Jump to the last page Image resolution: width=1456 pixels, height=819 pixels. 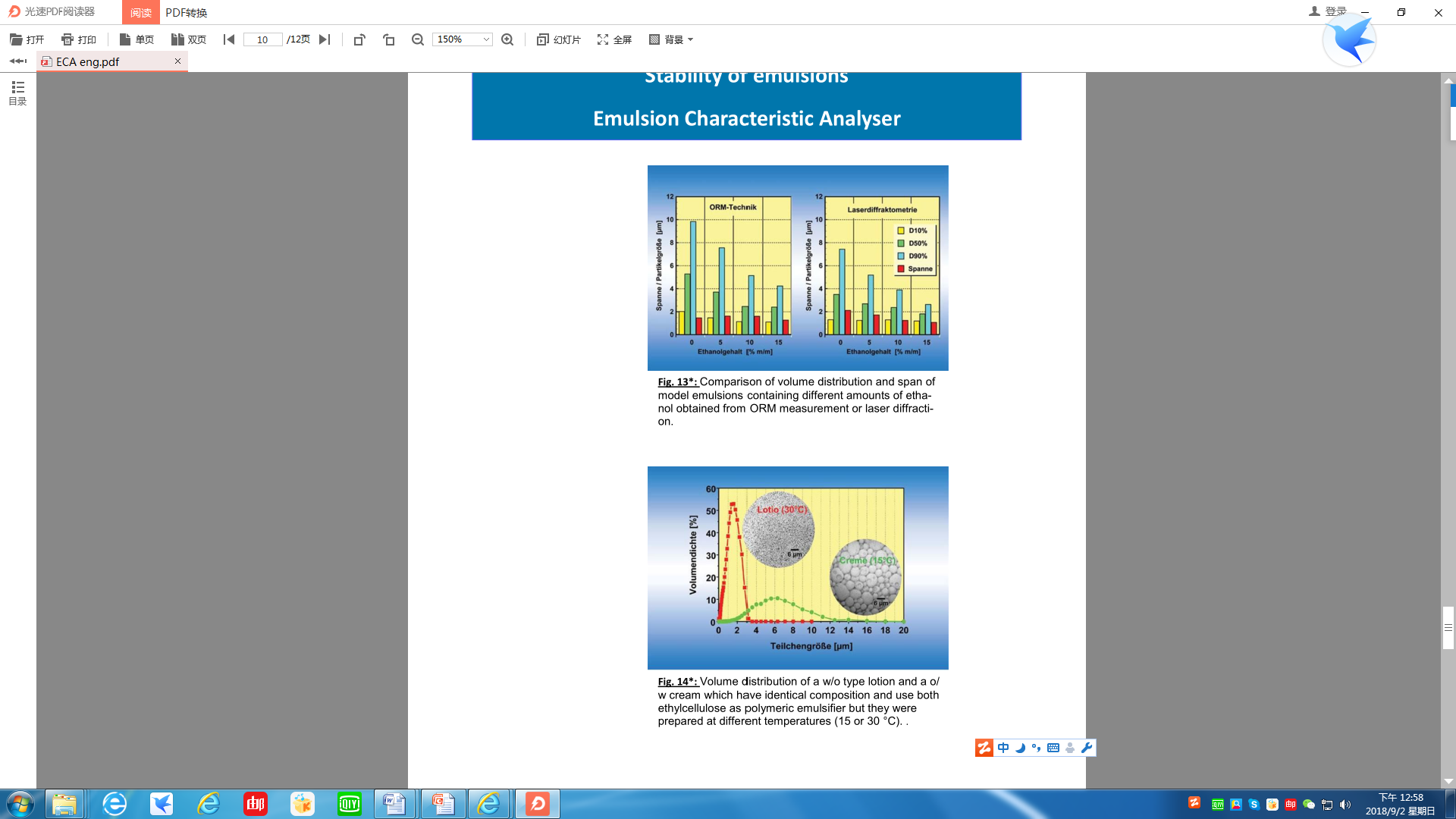(325, 39)
